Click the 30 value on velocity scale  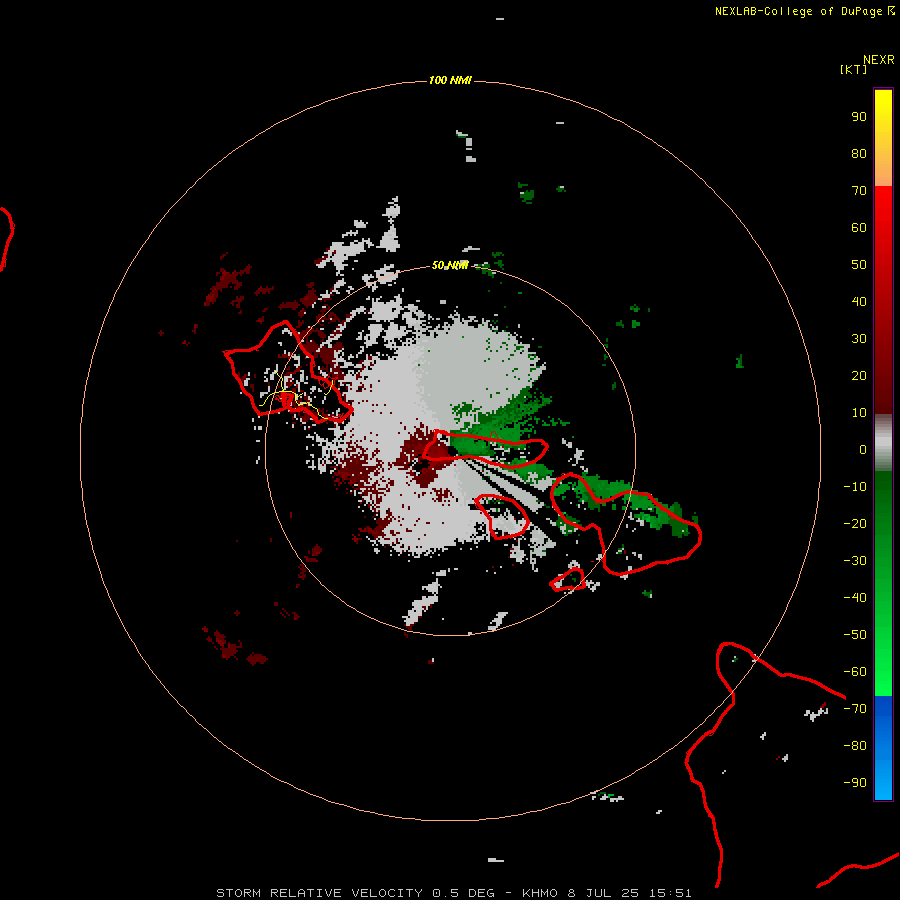coord(859,339)
